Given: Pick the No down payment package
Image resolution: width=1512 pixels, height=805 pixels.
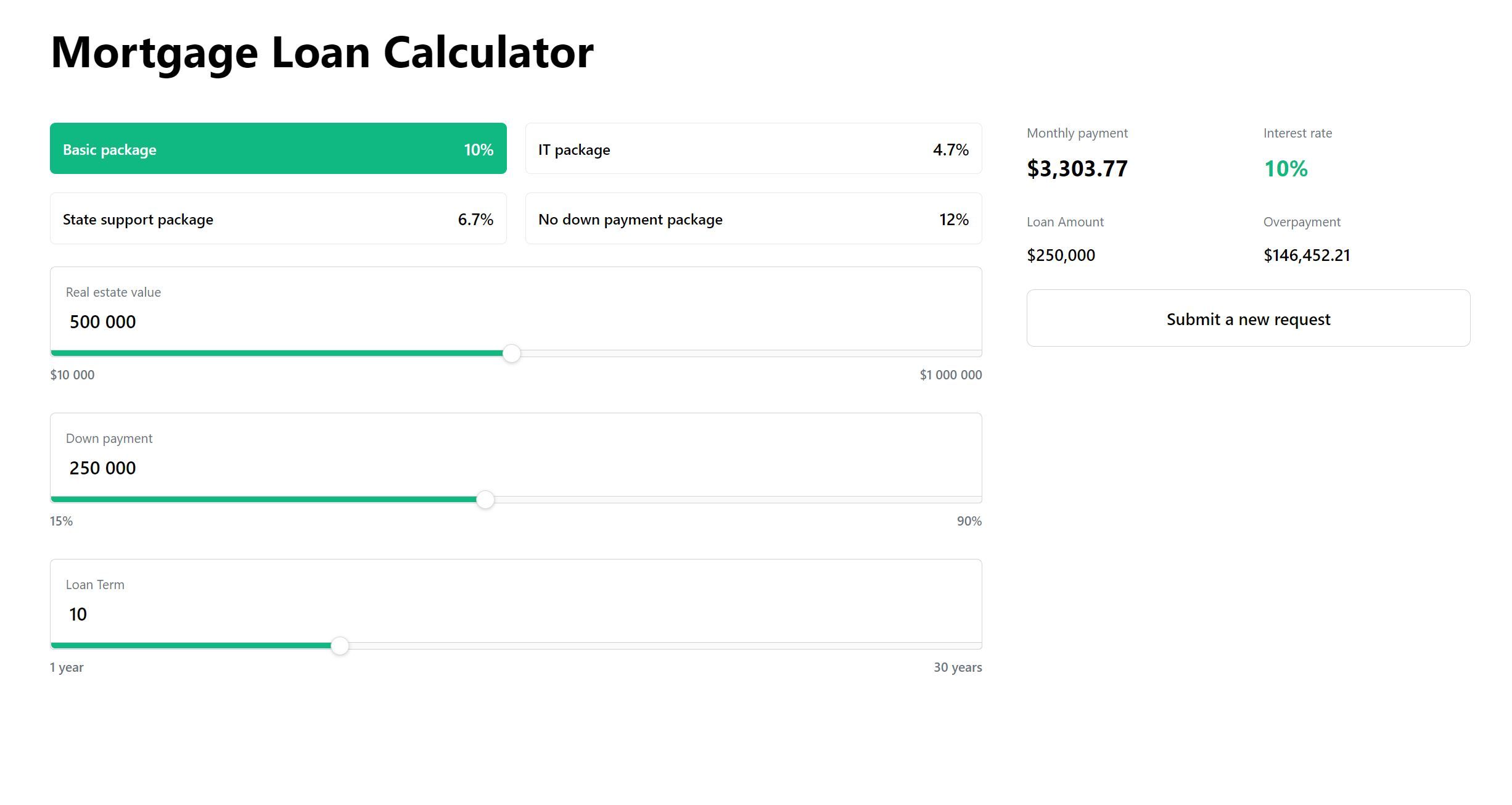Looking at the screenshot, I should [x=754, y=218].
